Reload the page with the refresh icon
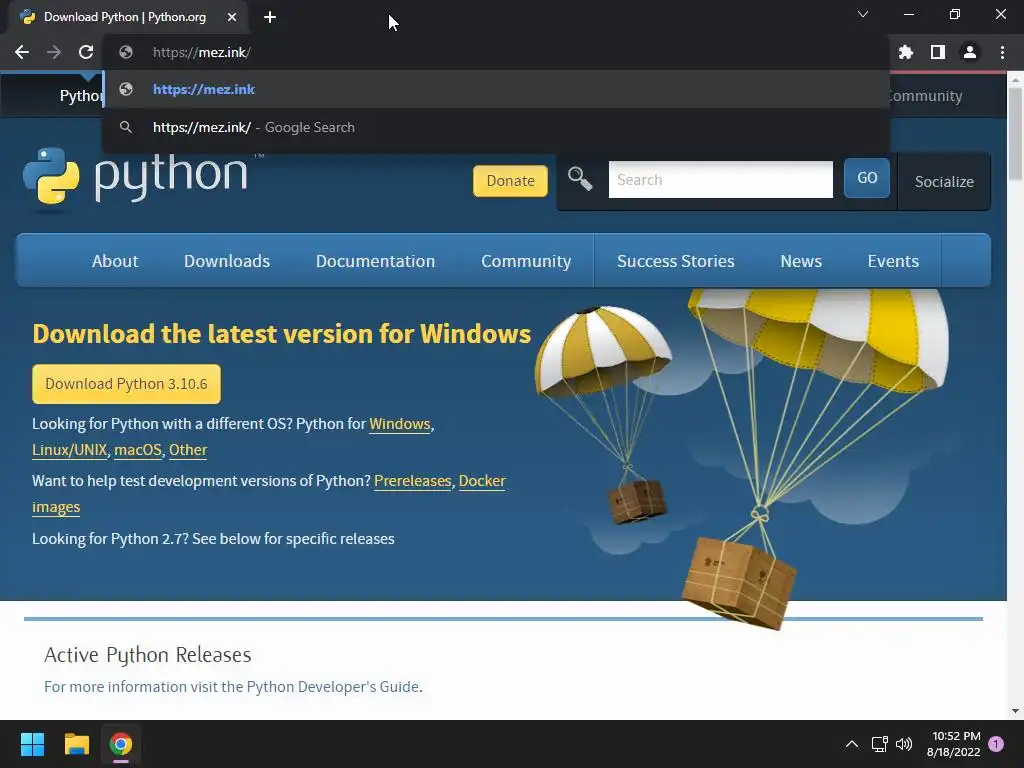Image resolution: width=1024 pixels, height=768 pixels. click(x=86, y=52)
